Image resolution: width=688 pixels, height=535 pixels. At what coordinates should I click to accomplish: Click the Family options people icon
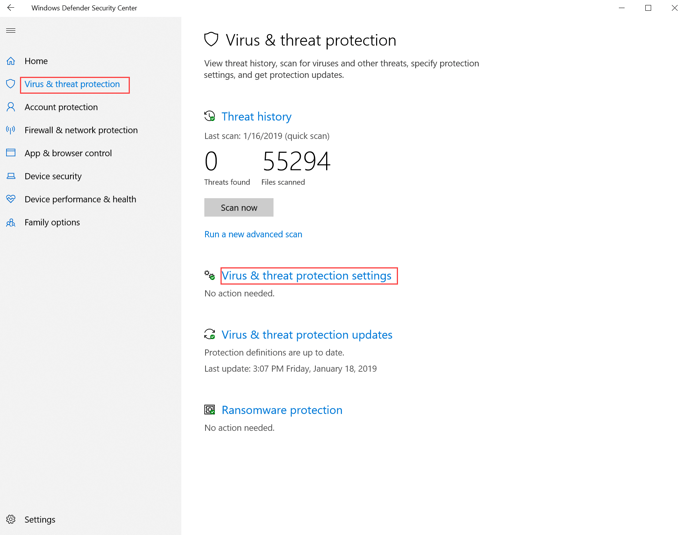(11, 222)
